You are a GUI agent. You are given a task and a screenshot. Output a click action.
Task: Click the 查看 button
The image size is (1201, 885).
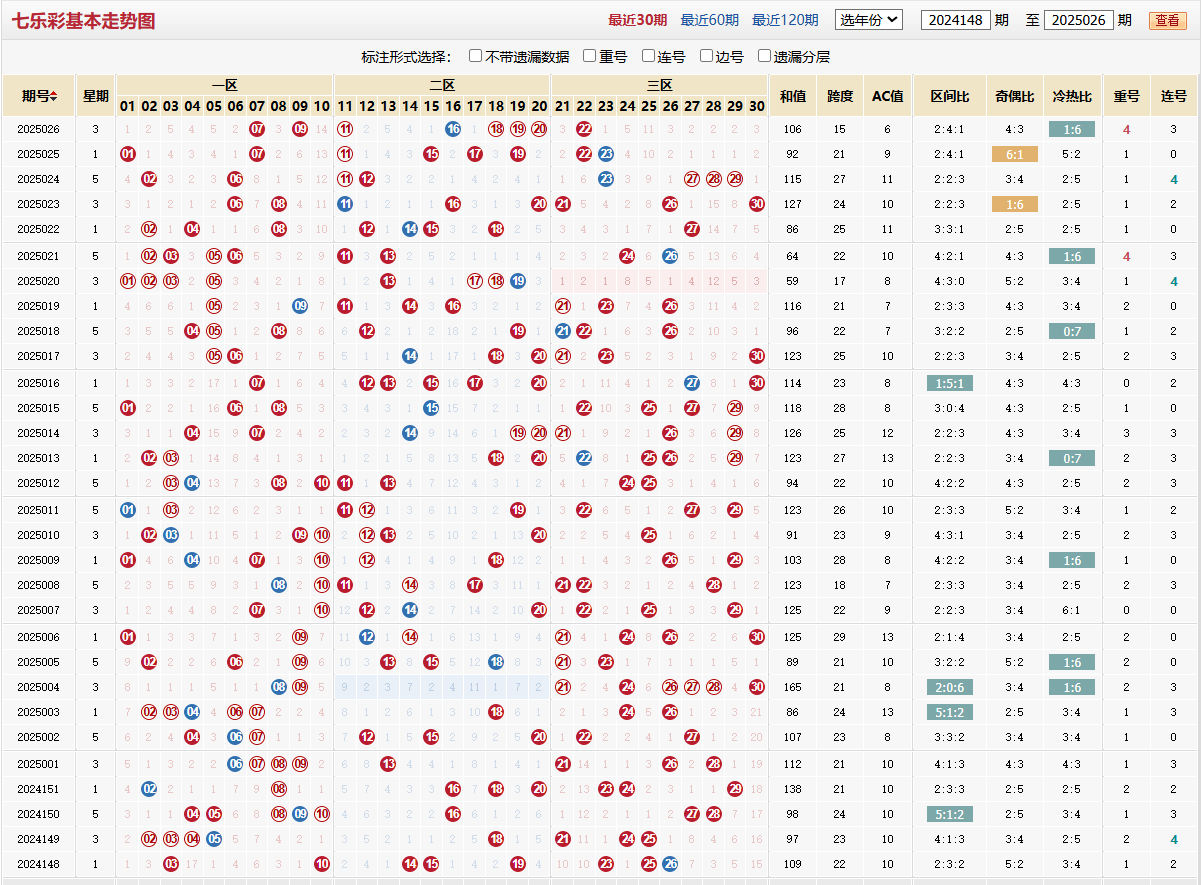pos(1167,20)
